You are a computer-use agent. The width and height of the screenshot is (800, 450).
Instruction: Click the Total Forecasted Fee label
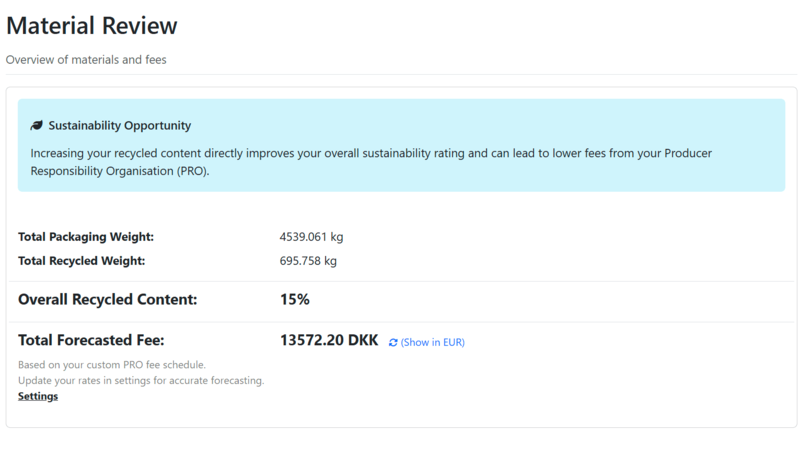(x=91, y=340)
